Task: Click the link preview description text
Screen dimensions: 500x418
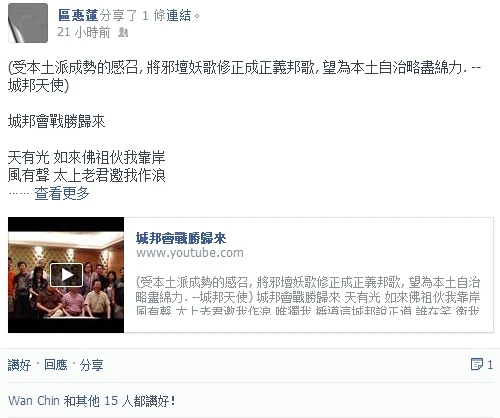Action: coord(308,296)
